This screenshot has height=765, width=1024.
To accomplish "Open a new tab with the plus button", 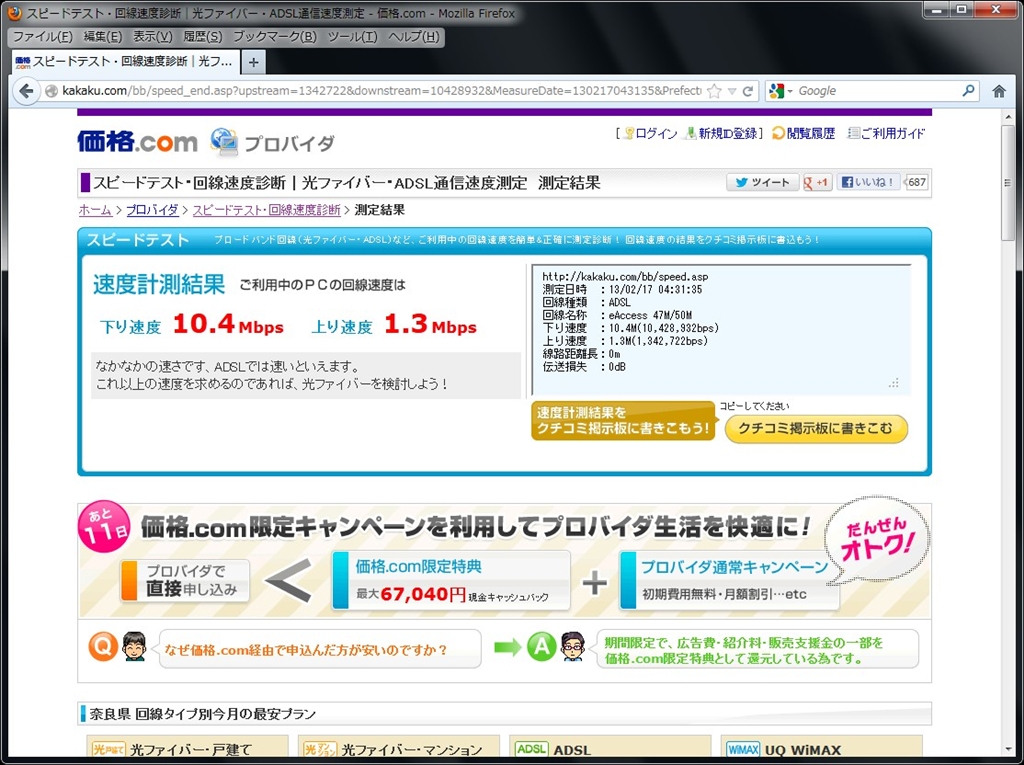I will tap(253, 63).
